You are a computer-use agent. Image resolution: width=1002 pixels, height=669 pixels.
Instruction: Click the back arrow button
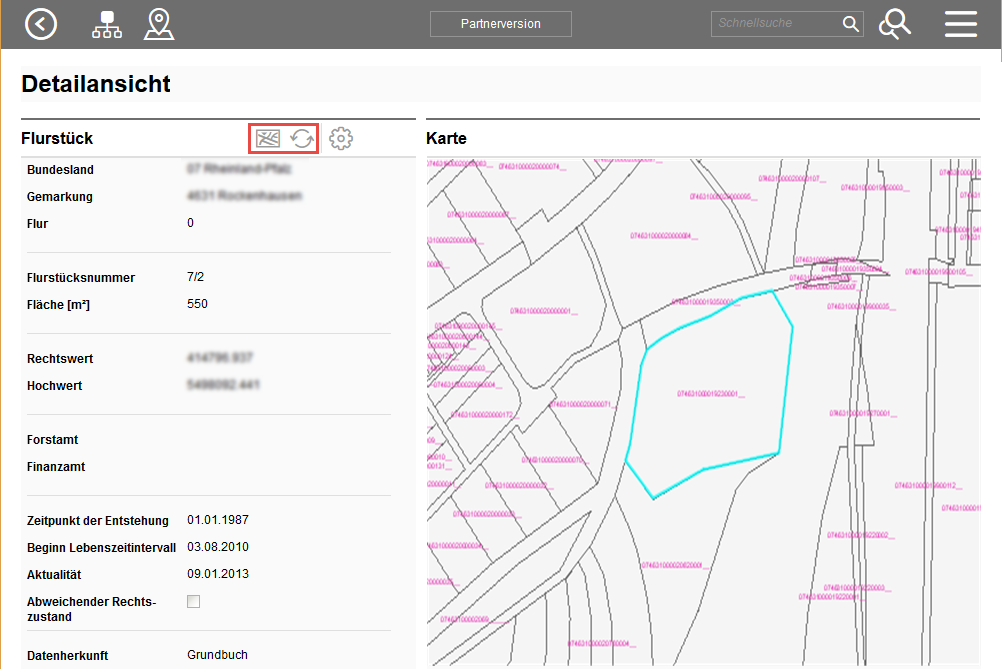pos(41,24)
